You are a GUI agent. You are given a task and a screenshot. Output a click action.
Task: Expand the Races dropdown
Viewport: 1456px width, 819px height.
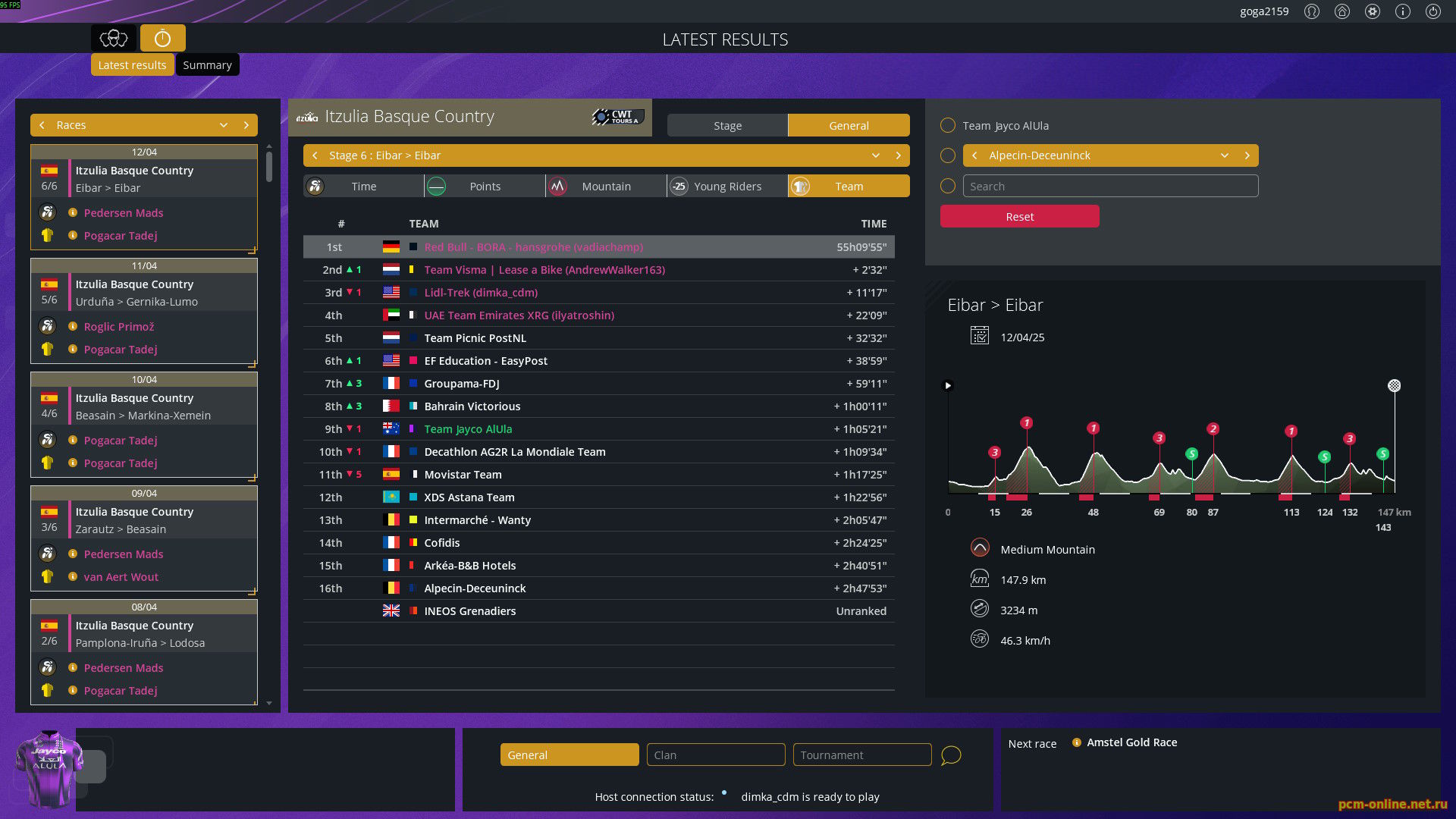pos(224,125)
